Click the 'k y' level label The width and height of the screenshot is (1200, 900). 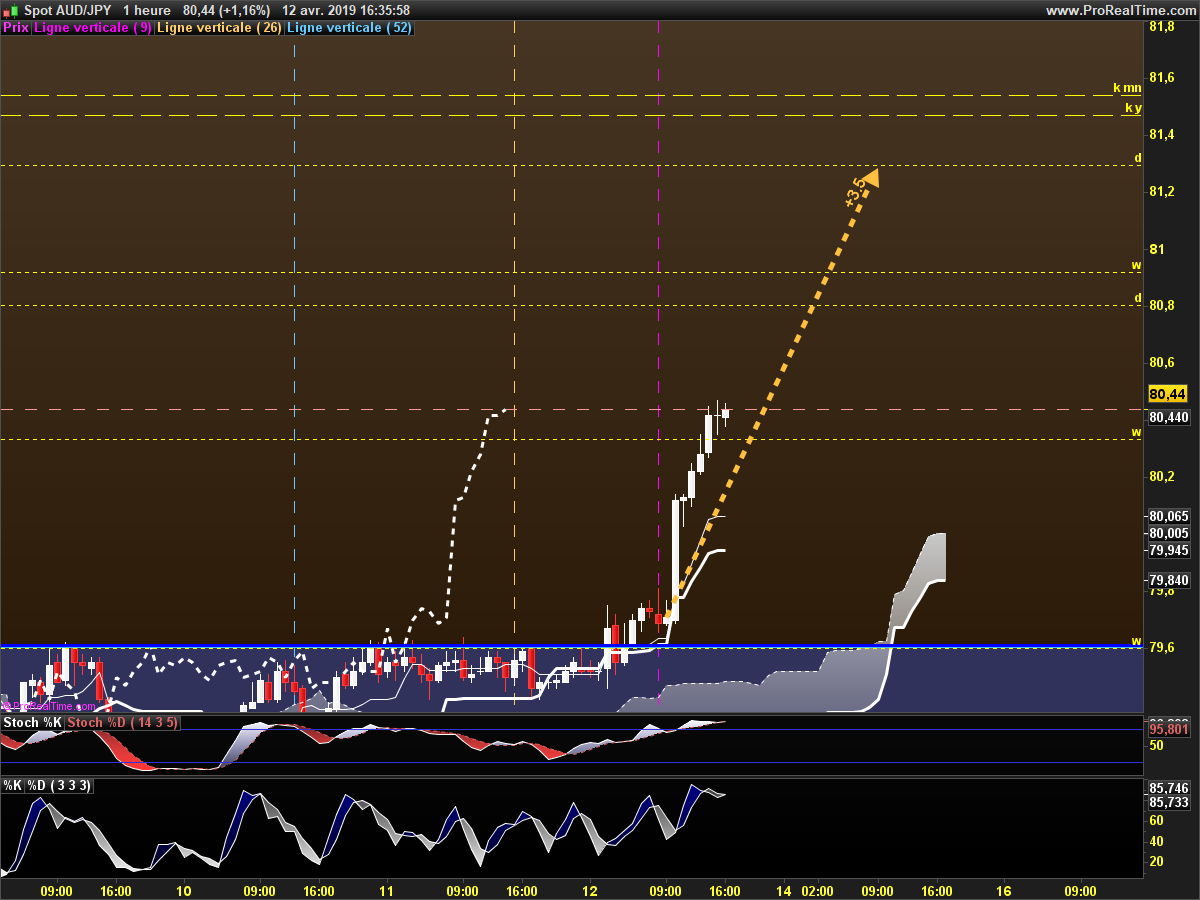1133,108
